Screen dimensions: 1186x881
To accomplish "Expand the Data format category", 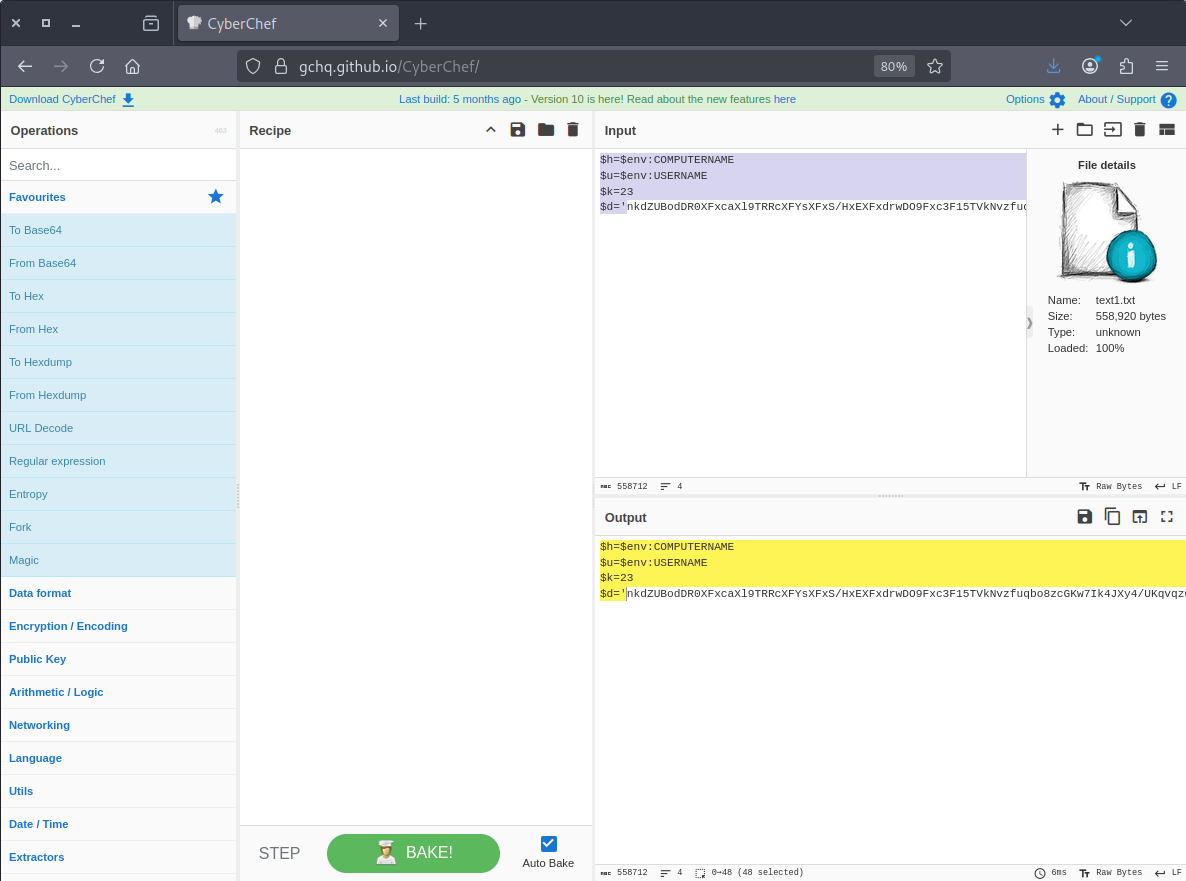I will coord(40,593).
